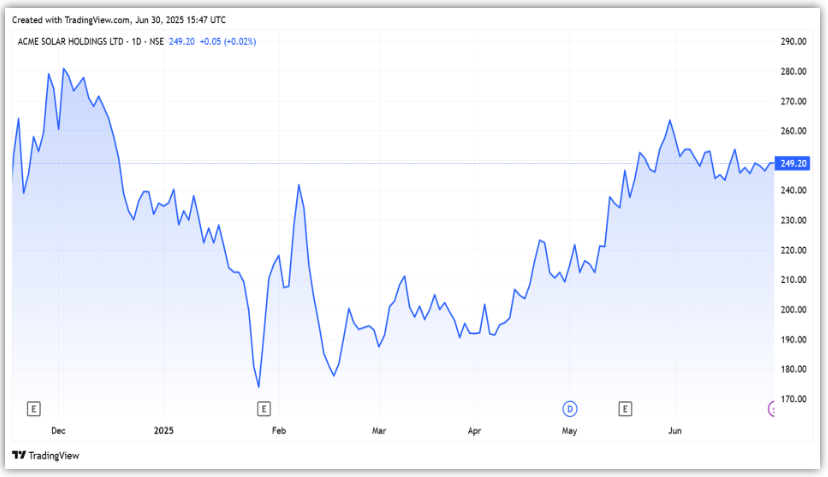The image size is (828, 477).
Task: Click the 290.00 price axis label
Action: point(793,42)
